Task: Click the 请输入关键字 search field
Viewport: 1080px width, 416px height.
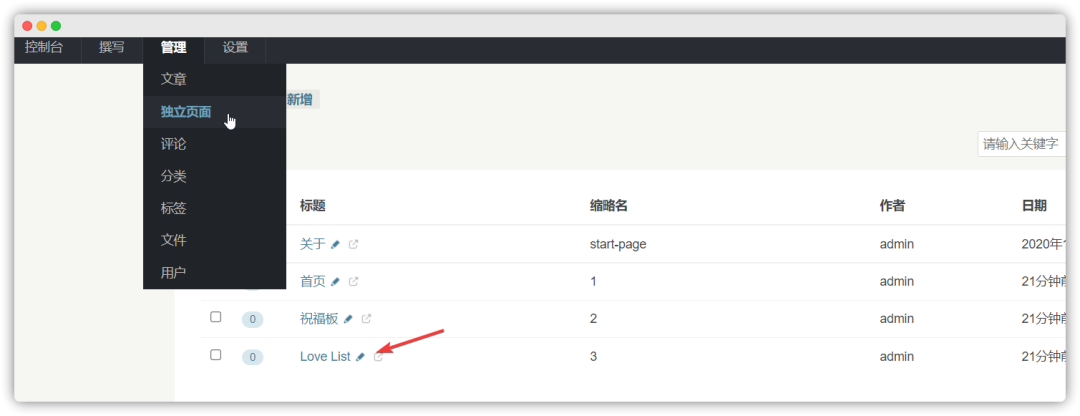Action: [1021, 145]
